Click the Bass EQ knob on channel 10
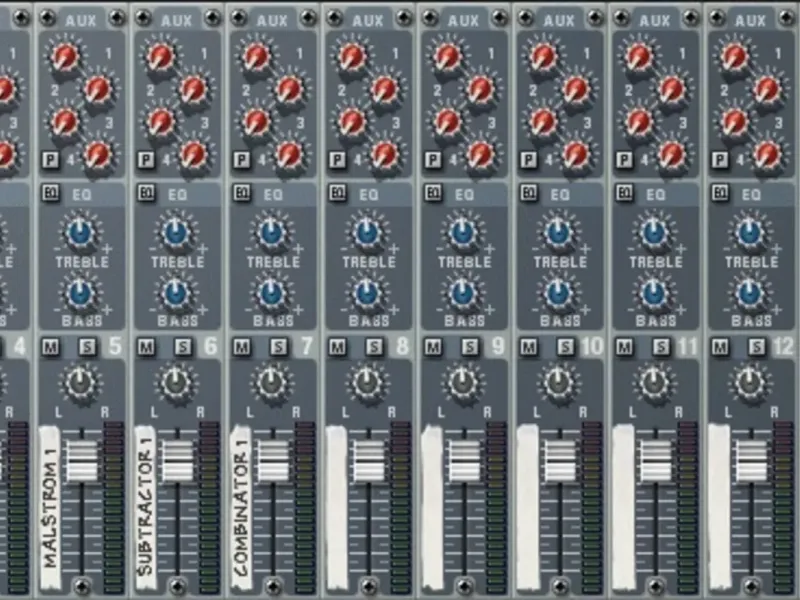This screenshot has height=600, width=800. pos(559,293)
